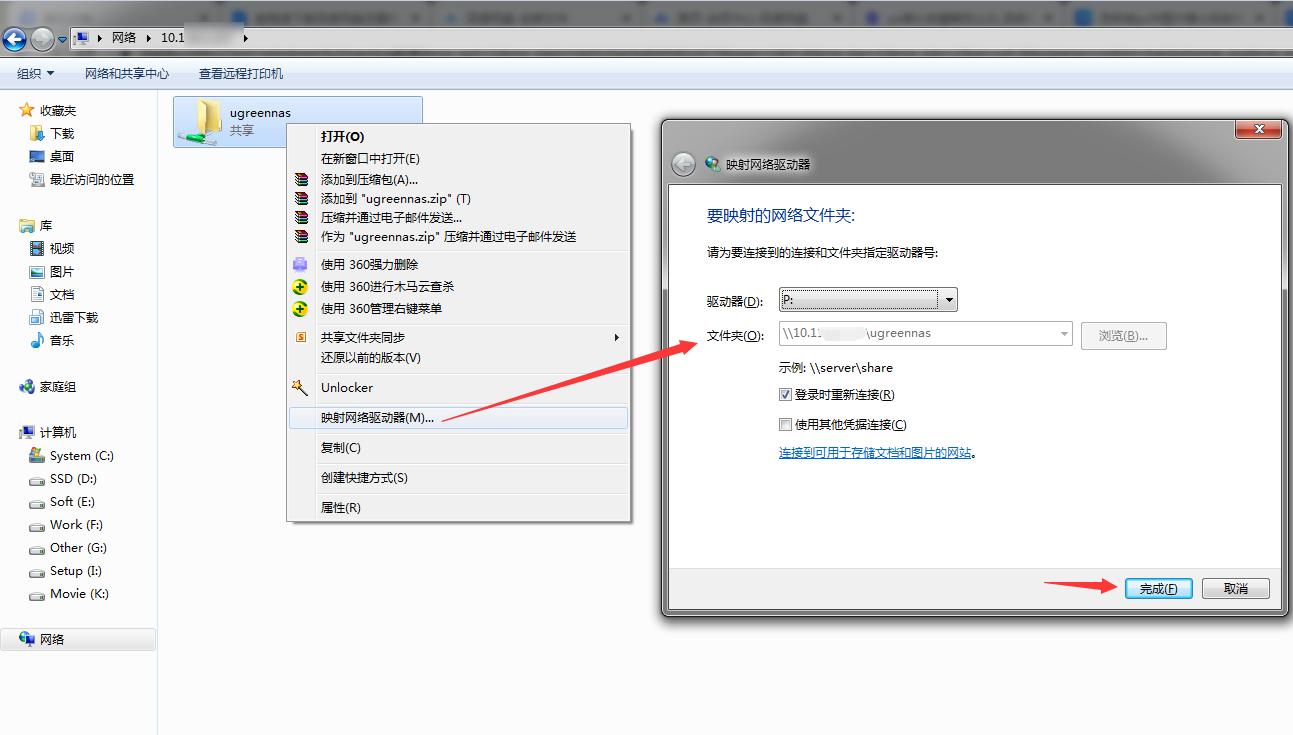Open Soft (E:) drive
This screenshot has height=735, width=1293.
(x=72, y=501)
